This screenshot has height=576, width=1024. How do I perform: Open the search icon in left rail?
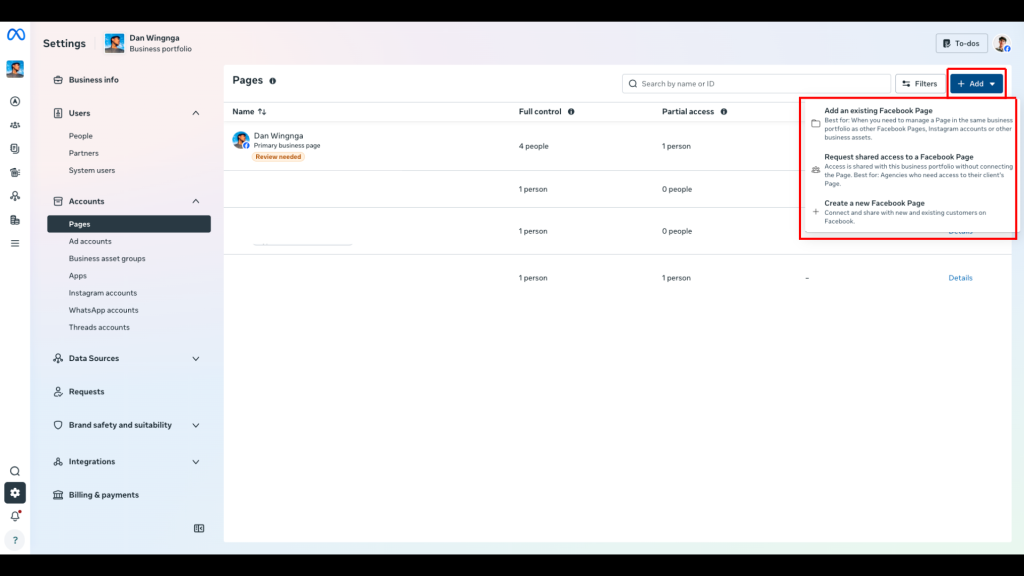pos(15,472)
